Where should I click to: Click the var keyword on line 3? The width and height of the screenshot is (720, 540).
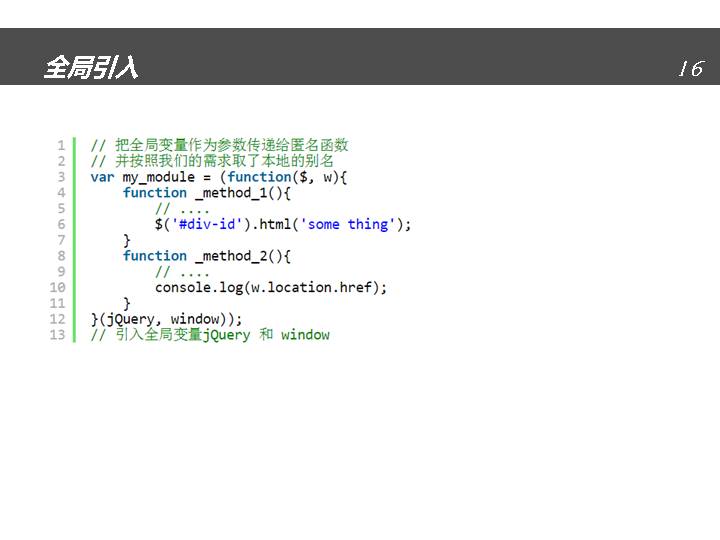coord(102,177)
